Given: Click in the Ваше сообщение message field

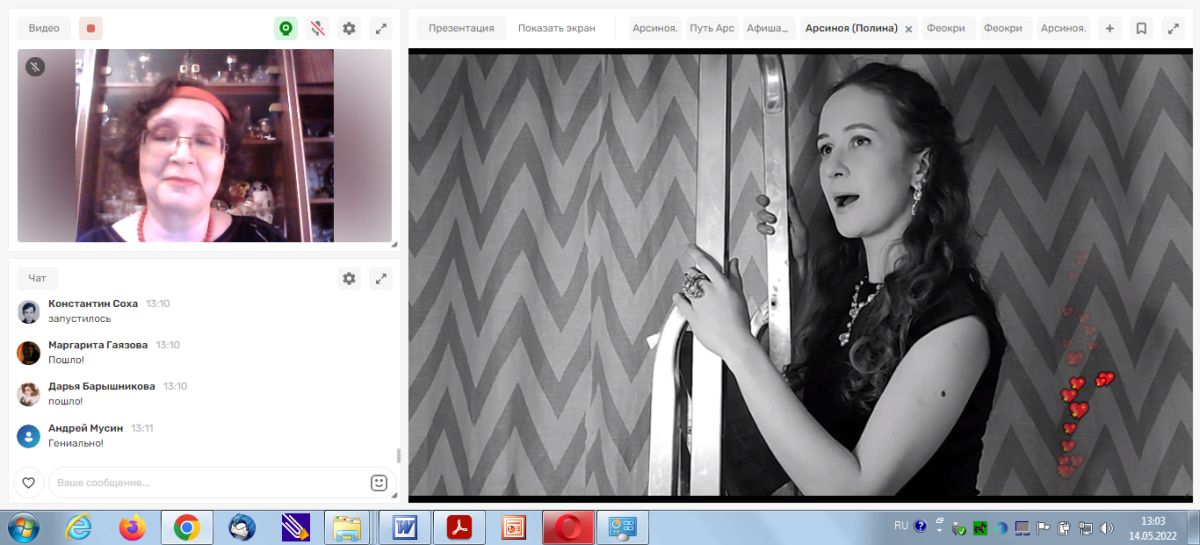Looking at the screenshot, I should [208, 483].
